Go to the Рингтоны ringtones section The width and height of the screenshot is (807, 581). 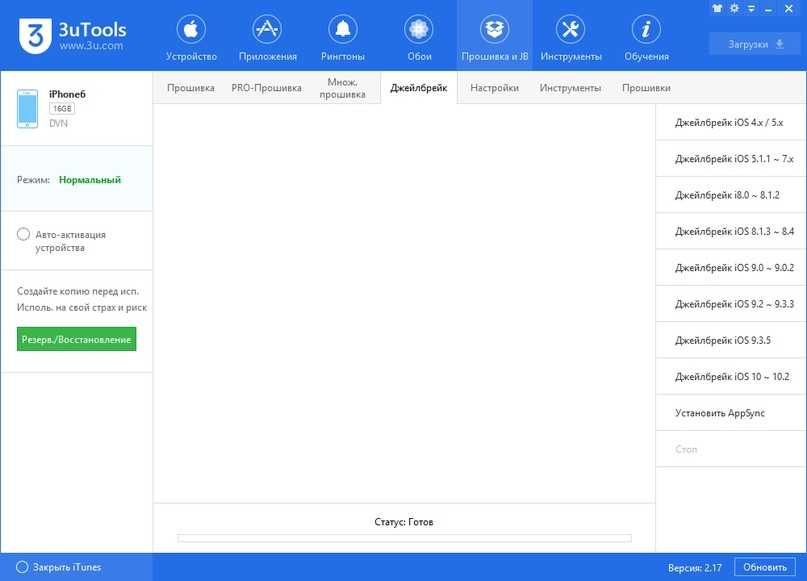[x=344, y=37]
